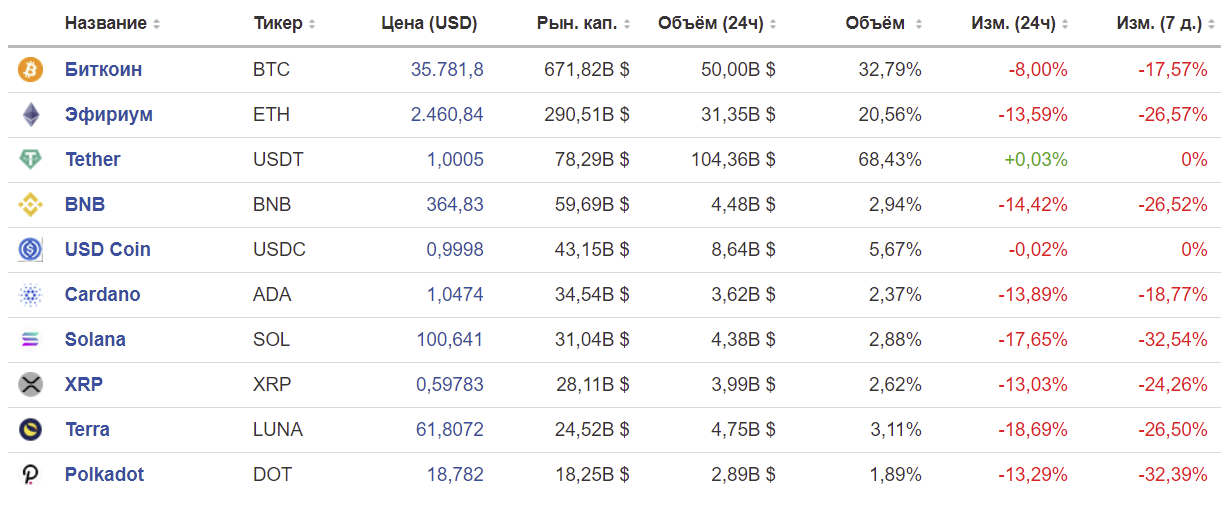Select the SOL ticker cell
The image size is (1225, 516).
pos(272,340)
